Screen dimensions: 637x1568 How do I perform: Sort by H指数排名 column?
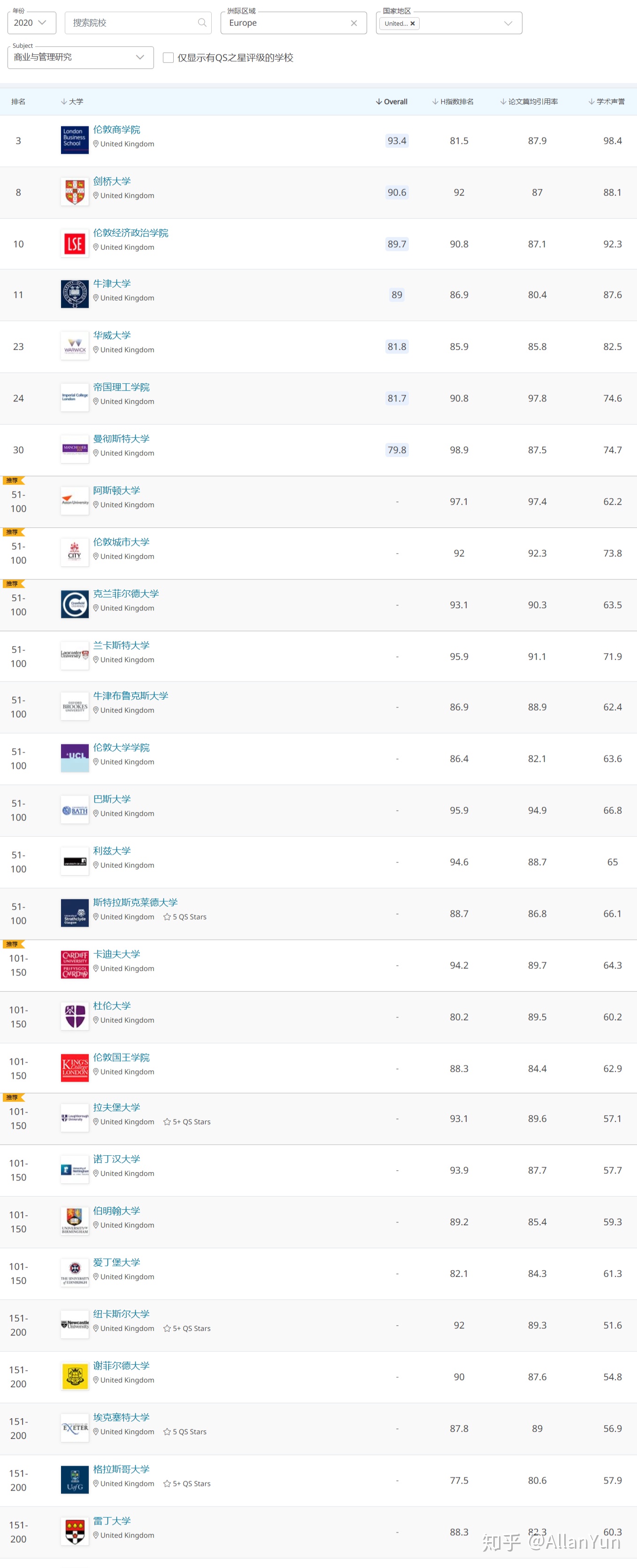(453, 101)
